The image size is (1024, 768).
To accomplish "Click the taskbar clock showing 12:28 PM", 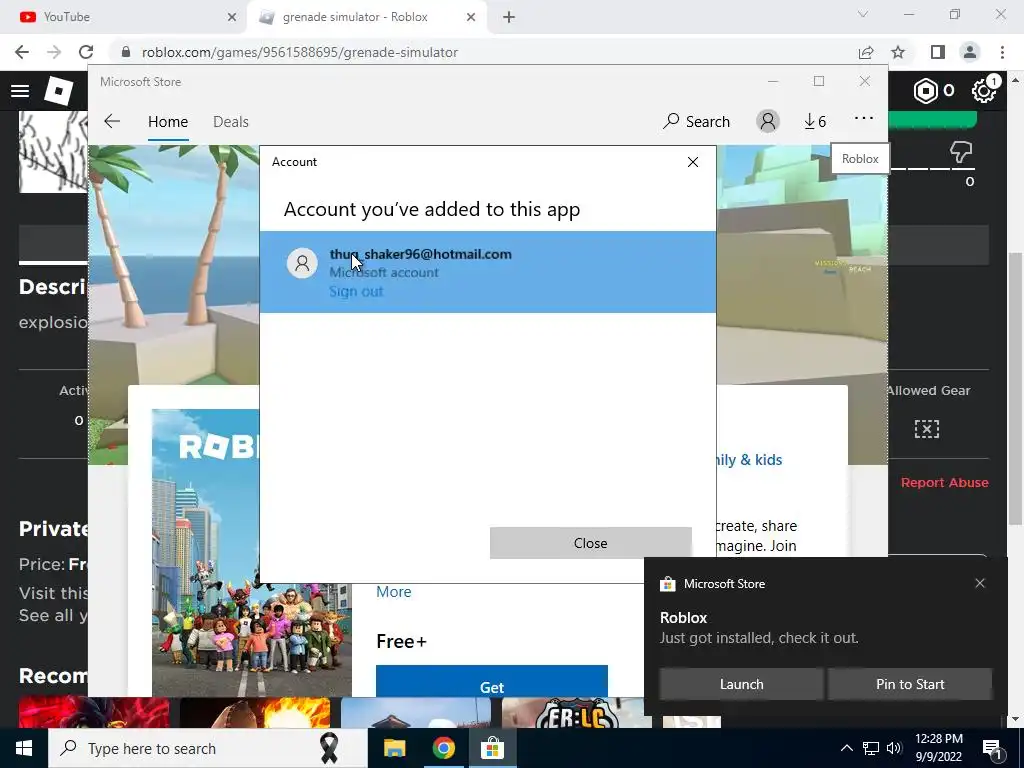I will (x=938, y=748).
